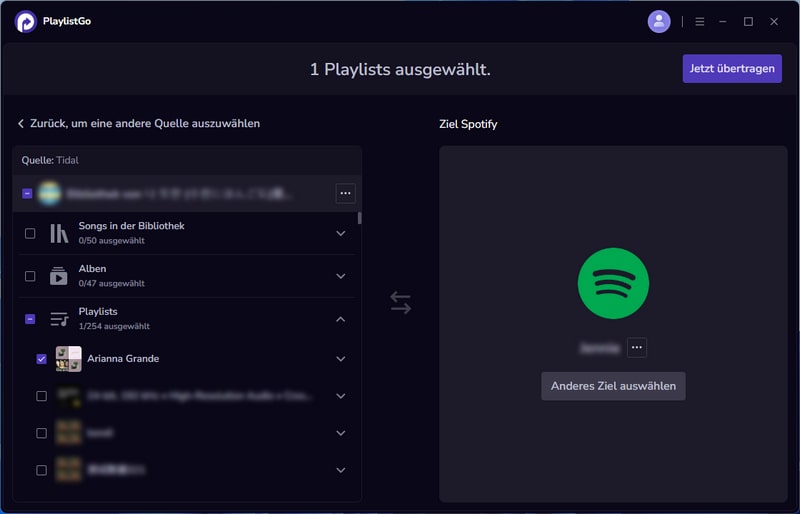Click the Tidal account avatar

click(49, 193)
